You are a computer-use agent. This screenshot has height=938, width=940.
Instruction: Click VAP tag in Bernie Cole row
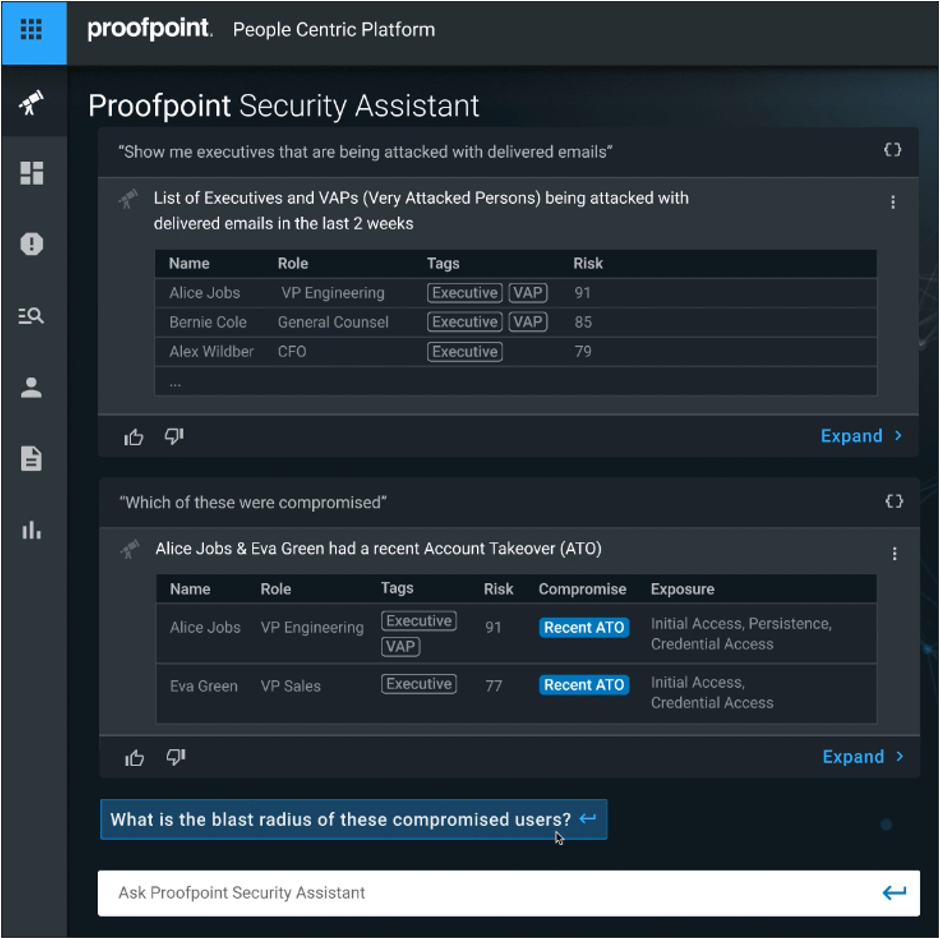tap(528, 322)
